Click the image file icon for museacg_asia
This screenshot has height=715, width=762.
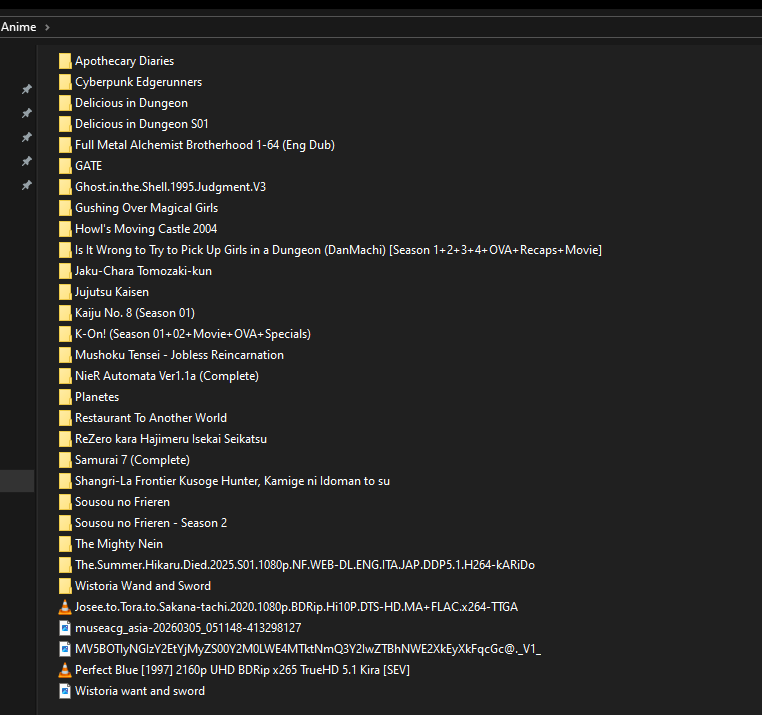[65, 628]
